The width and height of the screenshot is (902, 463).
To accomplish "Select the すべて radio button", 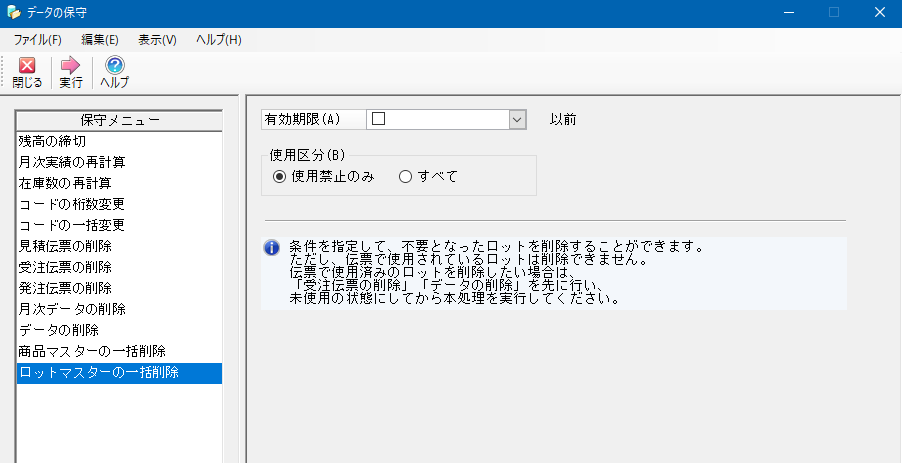I will 406,177.
